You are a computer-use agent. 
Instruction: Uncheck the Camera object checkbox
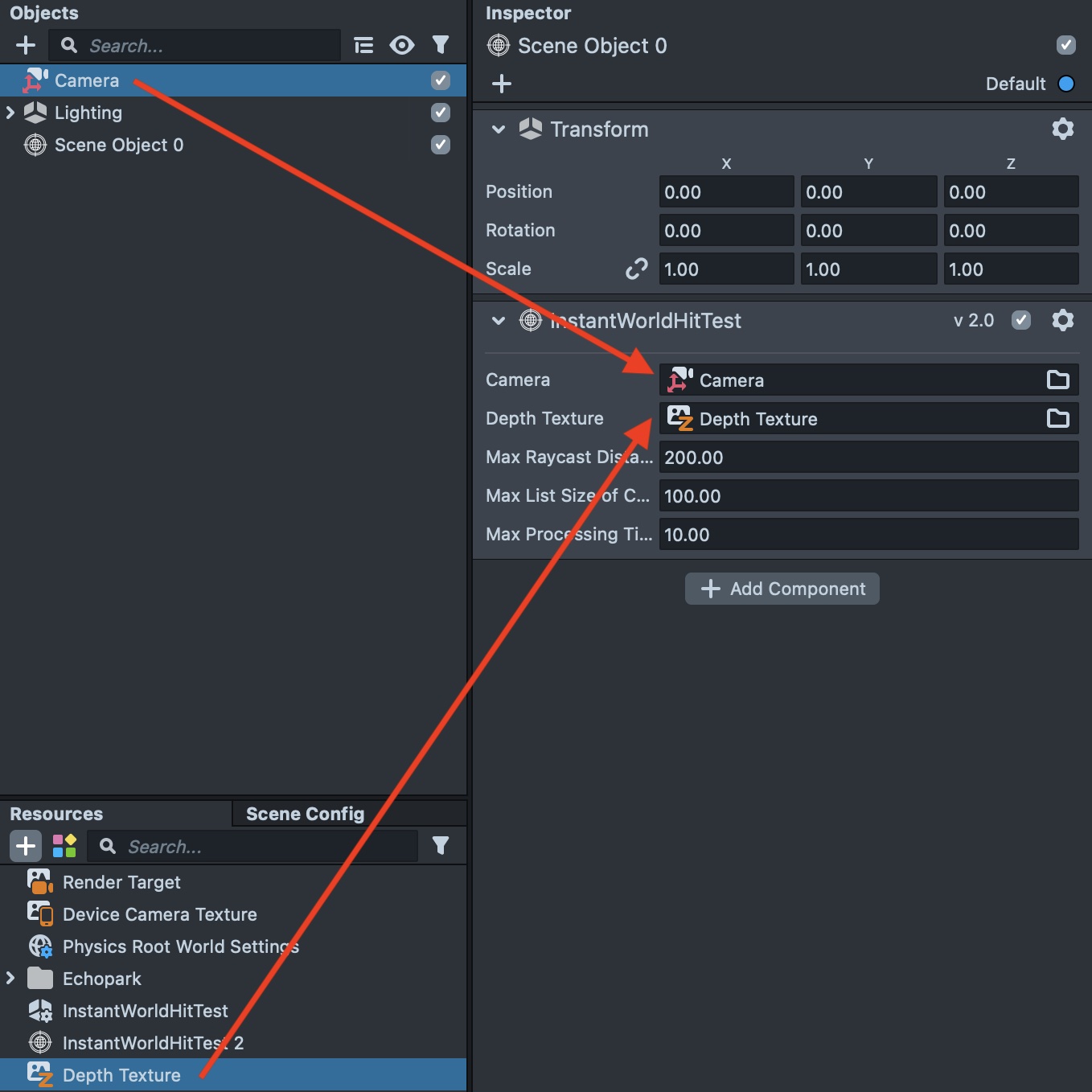pos(441,80)
